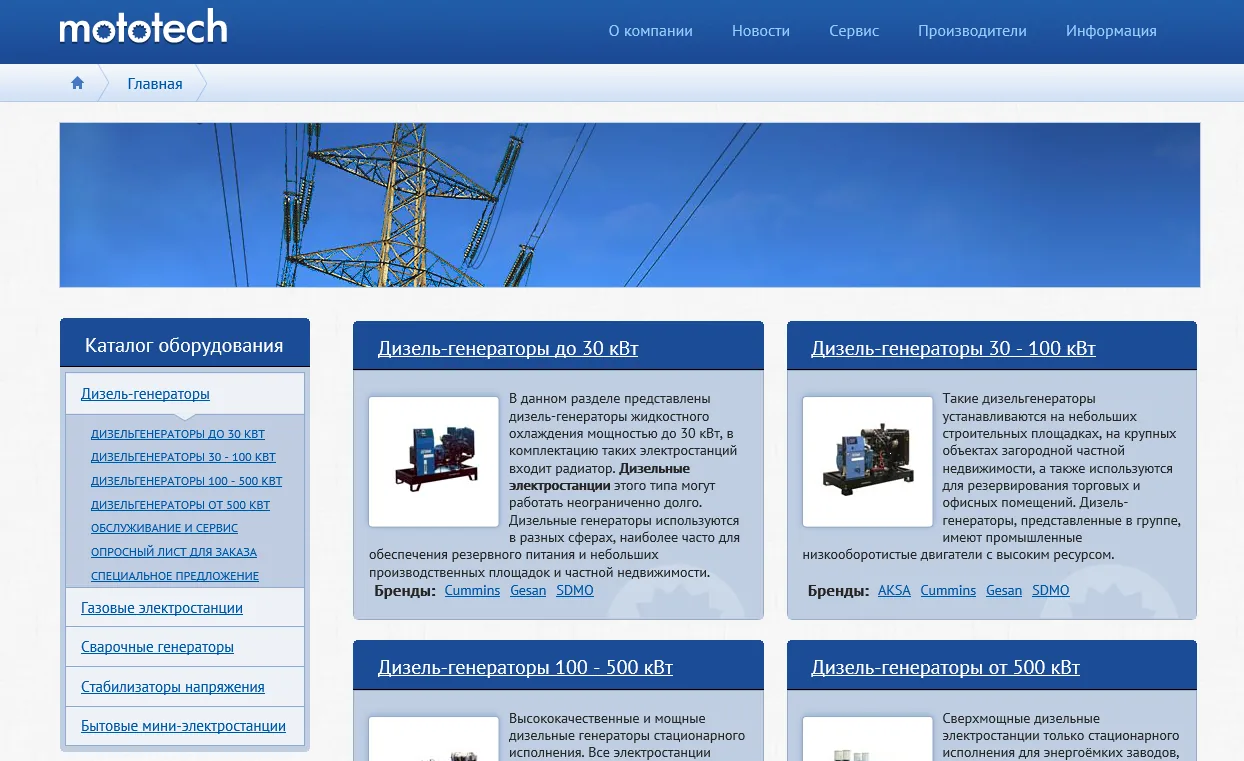
Task: Click Gesan brand in до 30 кВт card
Action: point(528,591)
